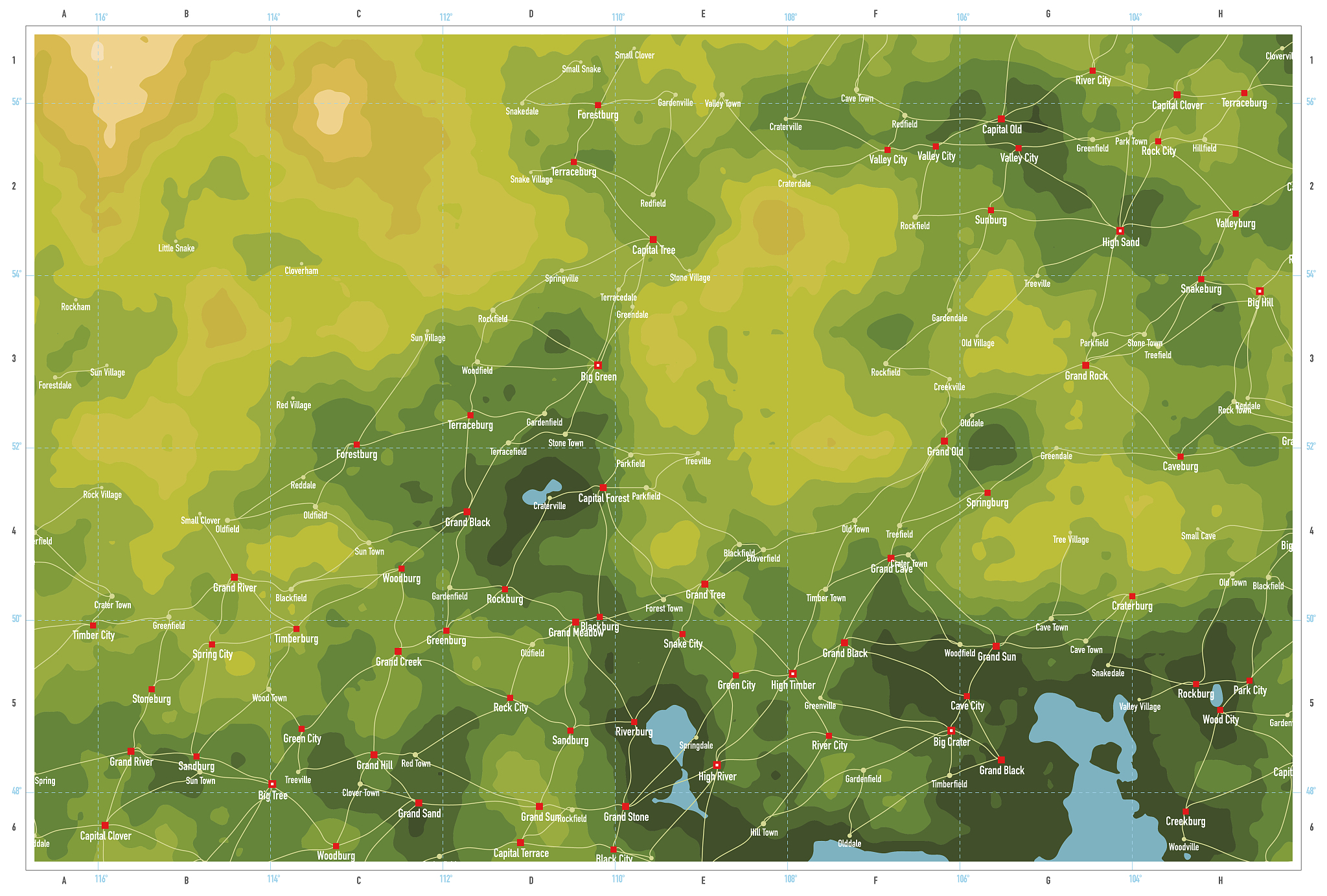Select the Greenburg label
The height and width of the screenshot is (896, 1327).
click(446, 641)
